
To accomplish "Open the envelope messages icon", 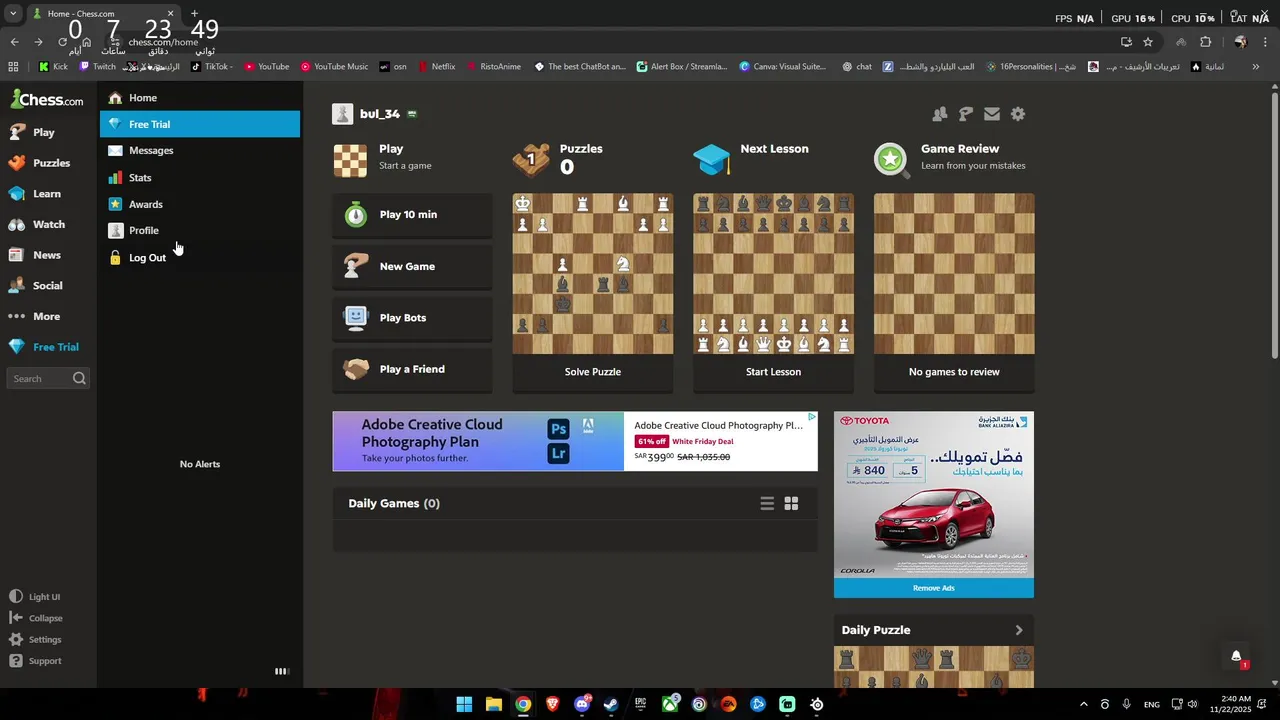I will tap(992, 114).
